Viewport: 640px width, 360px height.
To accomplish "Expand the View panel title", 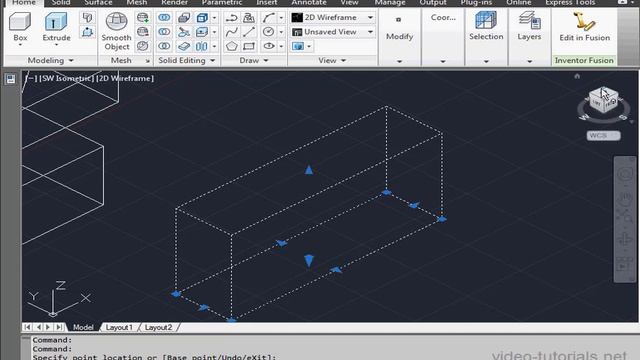I will point(332,60).
